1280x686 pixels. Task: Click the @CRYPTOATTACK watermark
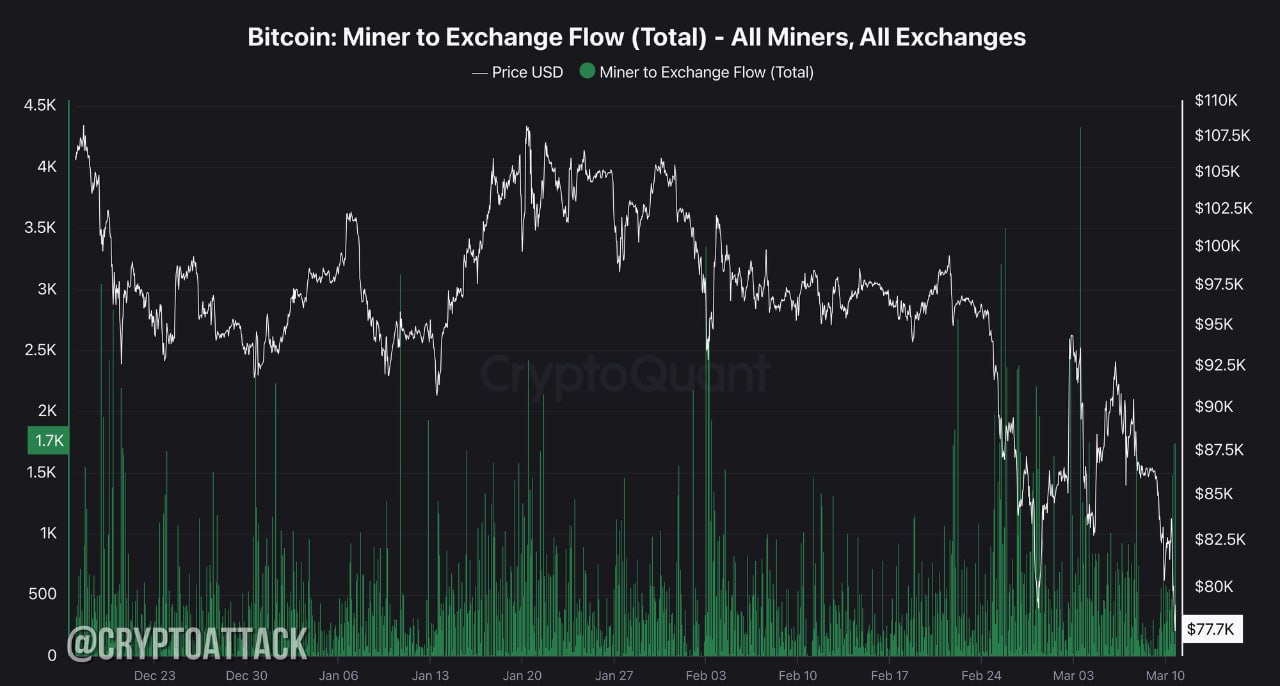[x=187, y=643]
